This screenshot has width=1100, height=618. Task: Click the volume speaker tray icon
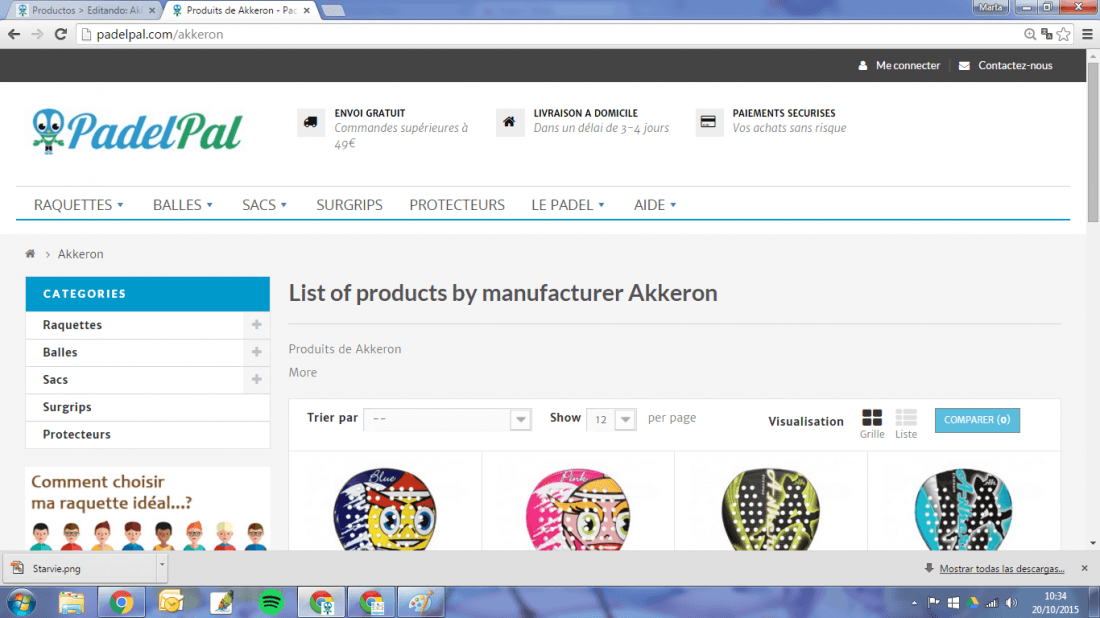point(1011,603)
